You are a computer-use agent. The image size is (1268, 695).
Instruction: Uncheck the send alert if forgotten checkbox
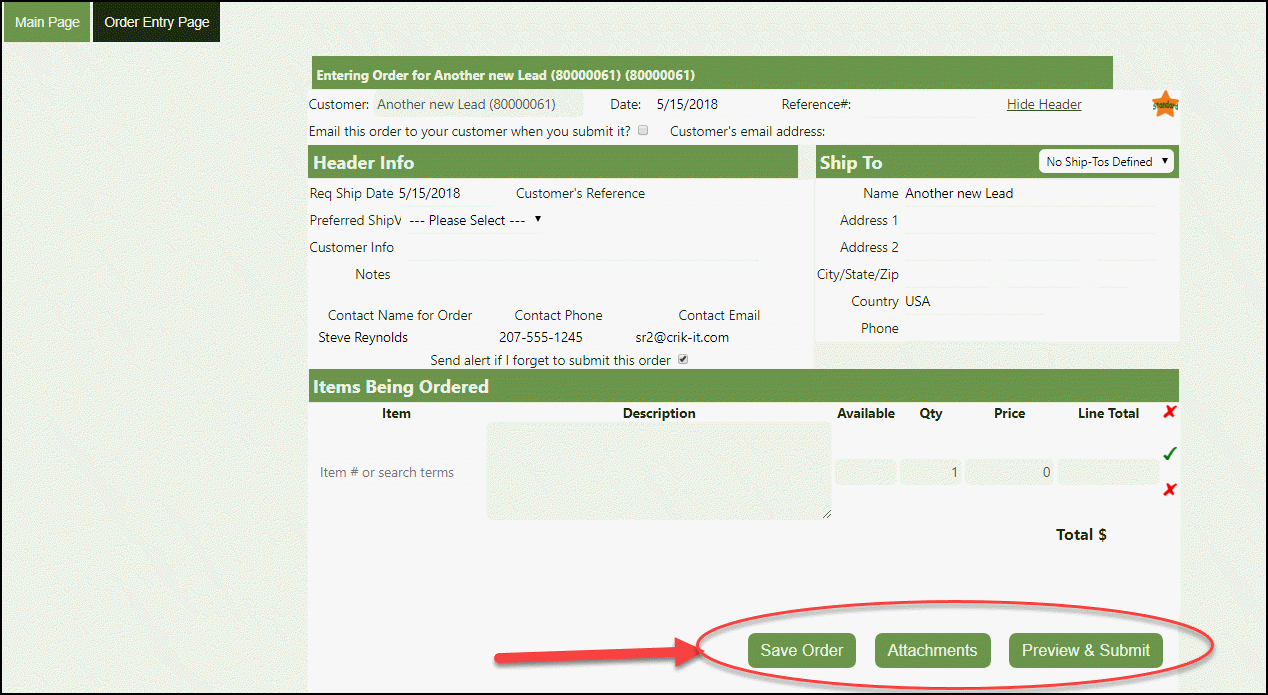(684, 360)
